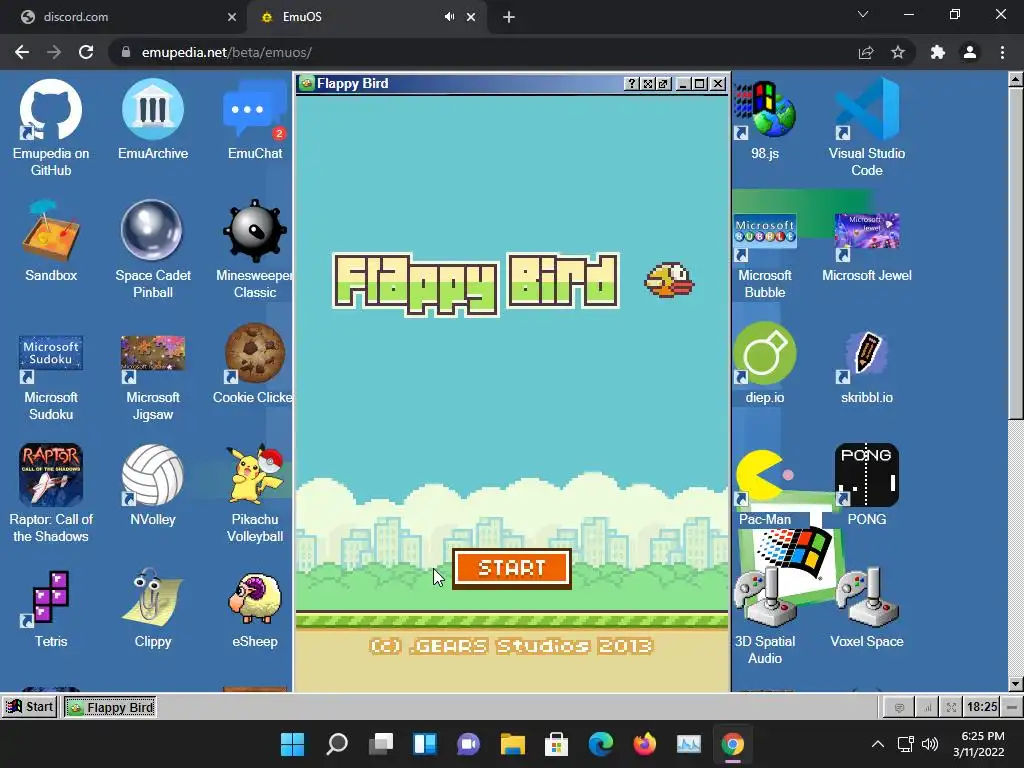Go back in browser history
1024x768 pixels.
click(x=22, y=52)
